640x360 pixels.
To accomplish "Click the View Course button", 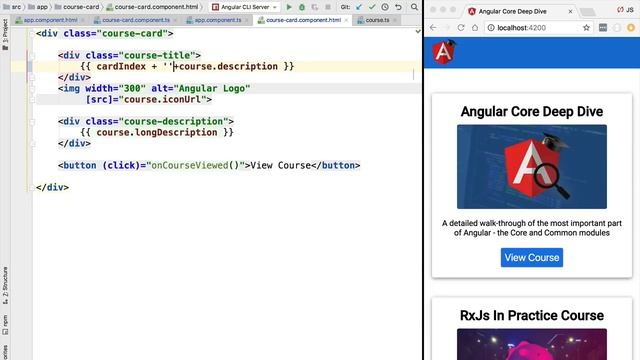I will [532, 258].
